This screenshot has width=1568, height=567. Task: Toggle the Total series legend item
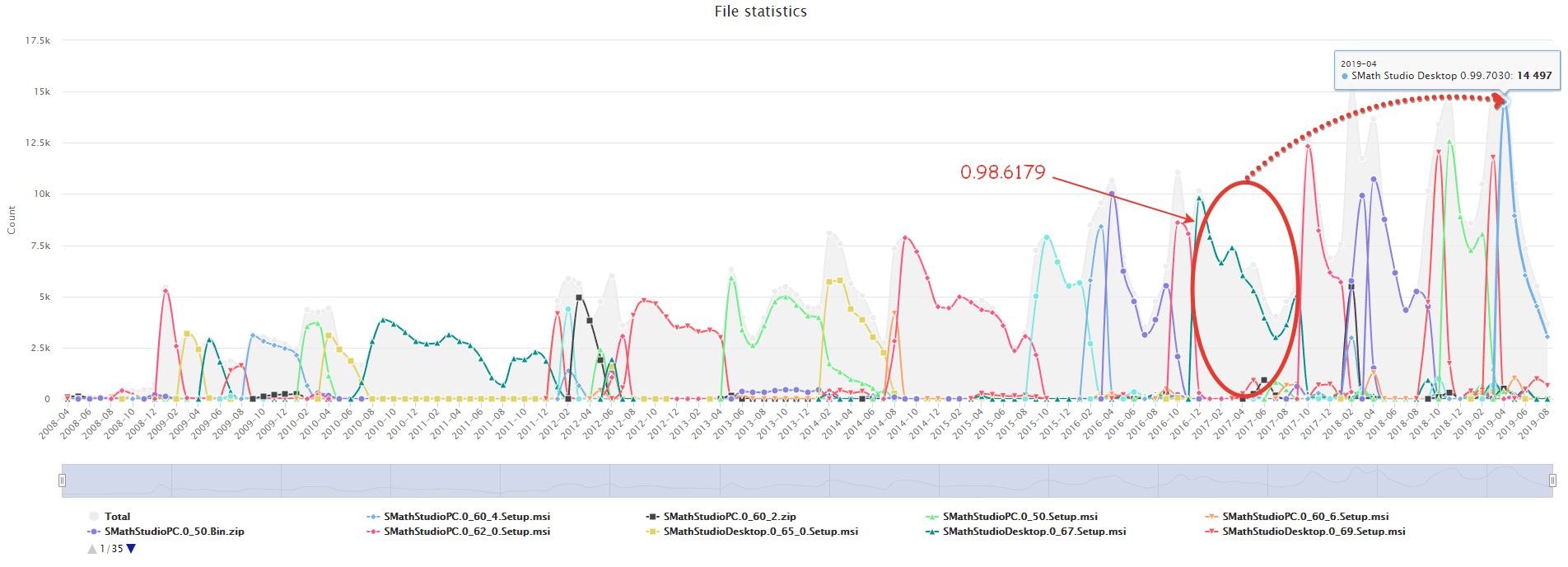pos(116,517)
